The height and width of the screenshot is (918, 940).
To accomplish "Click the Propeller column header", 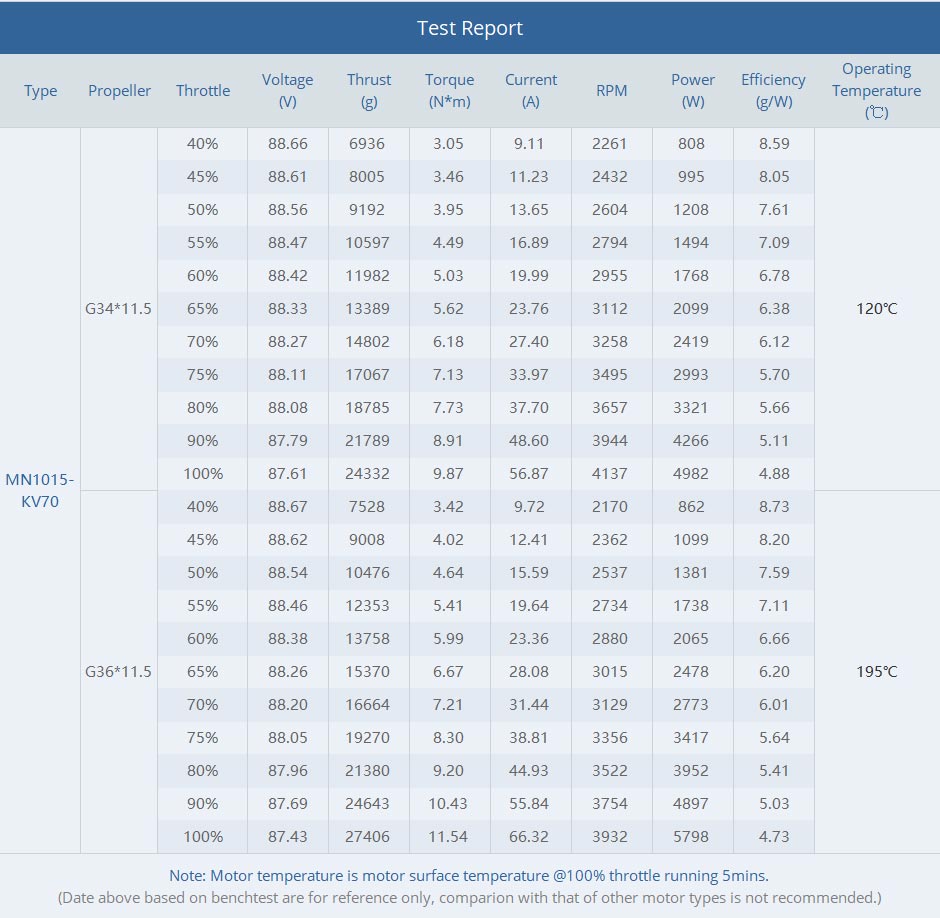I will coord(119,91).
